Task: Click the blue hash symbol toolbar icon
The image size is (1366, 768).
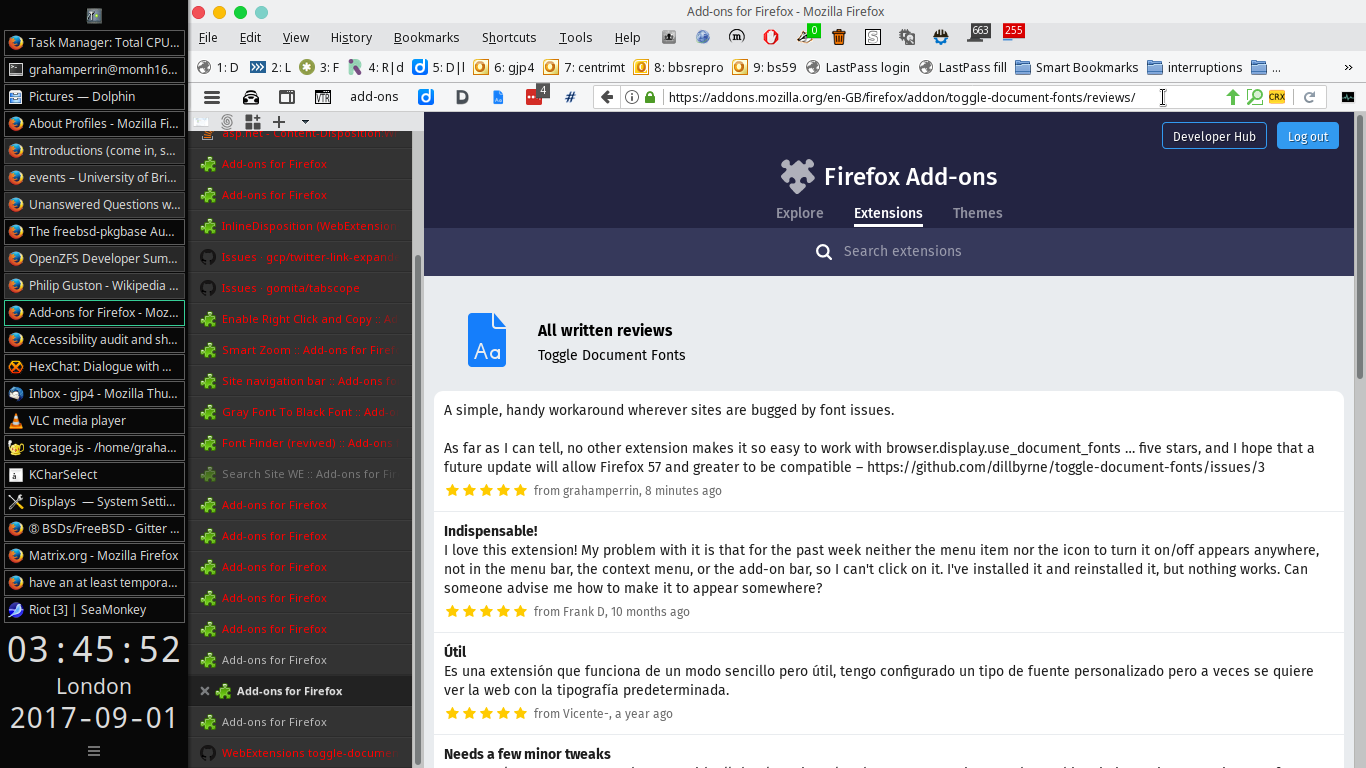Action: click(570, 97)
